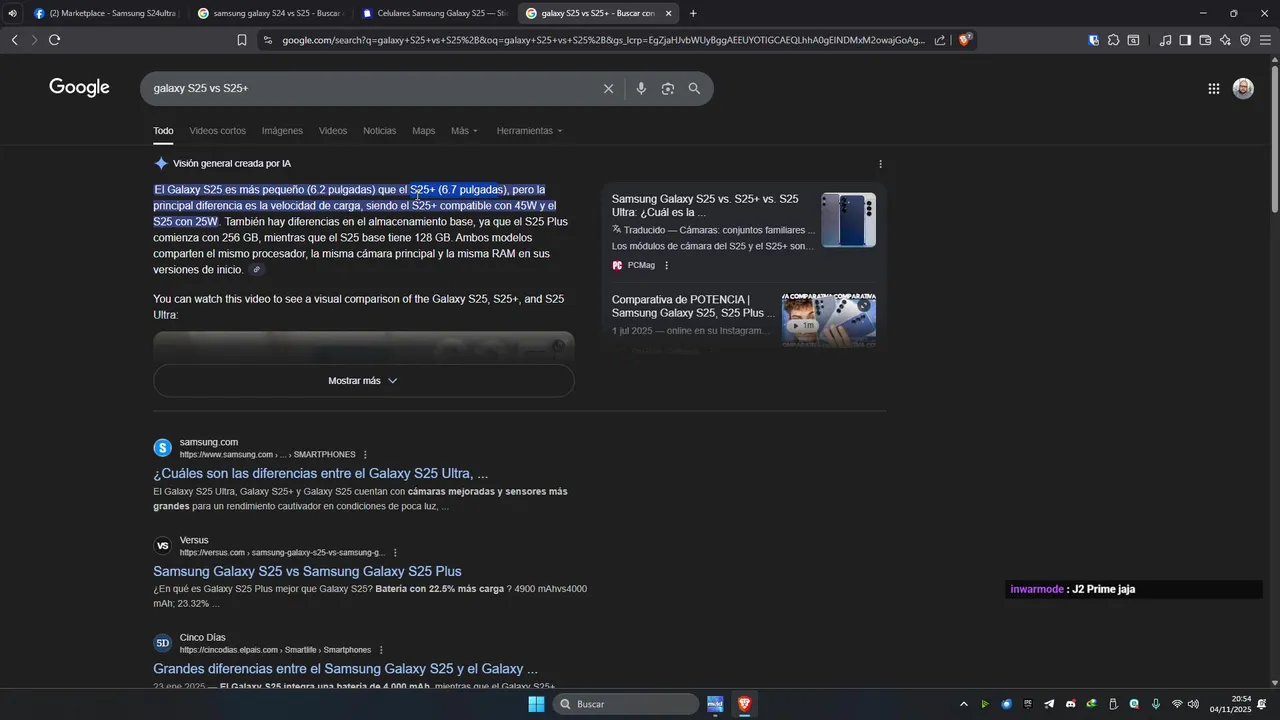Image resolution: width=1280 pixels, height=720 pixels.
Task: Toggle the Brave sidebar panel
Action: coord(1185,40)
